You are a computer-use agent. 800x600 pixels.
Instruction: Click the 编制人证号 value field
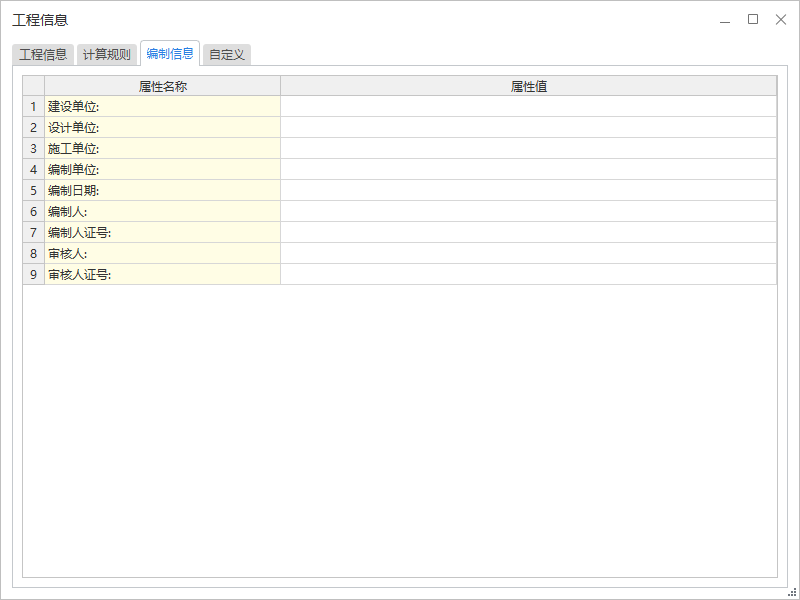click(529, 232)
